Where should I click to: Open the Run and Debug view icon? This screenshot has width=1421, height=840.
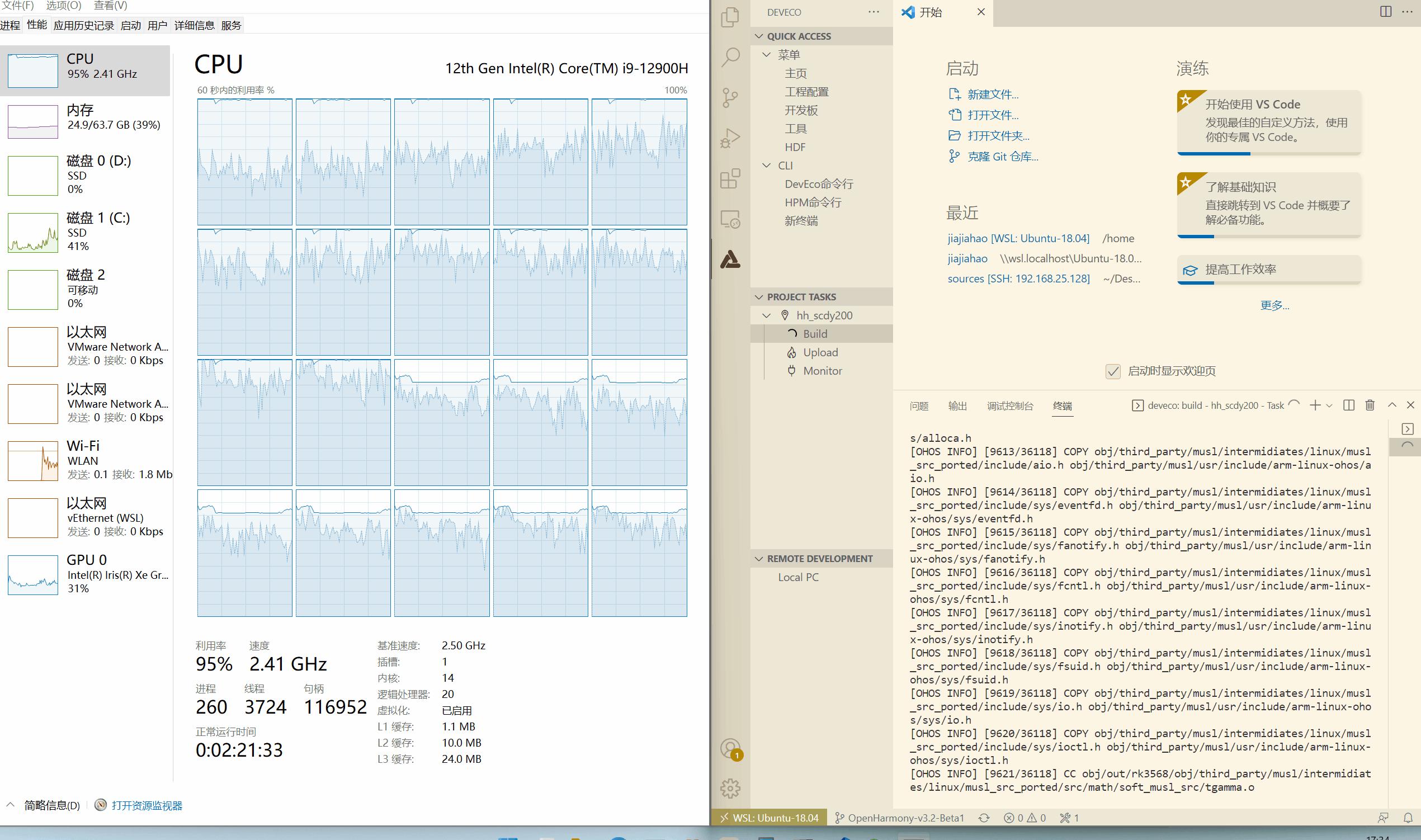730,138
